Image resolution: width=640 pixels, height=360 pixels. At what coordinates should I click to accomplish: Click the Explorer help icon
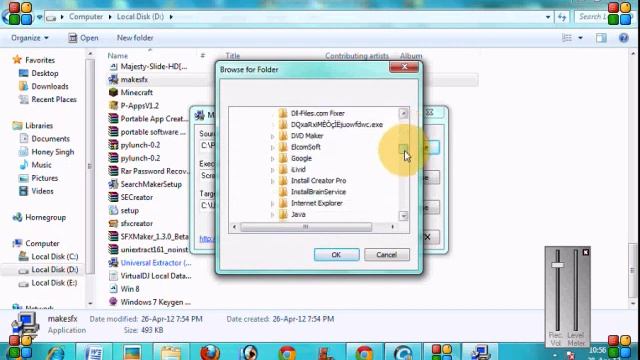pos(623,38)
